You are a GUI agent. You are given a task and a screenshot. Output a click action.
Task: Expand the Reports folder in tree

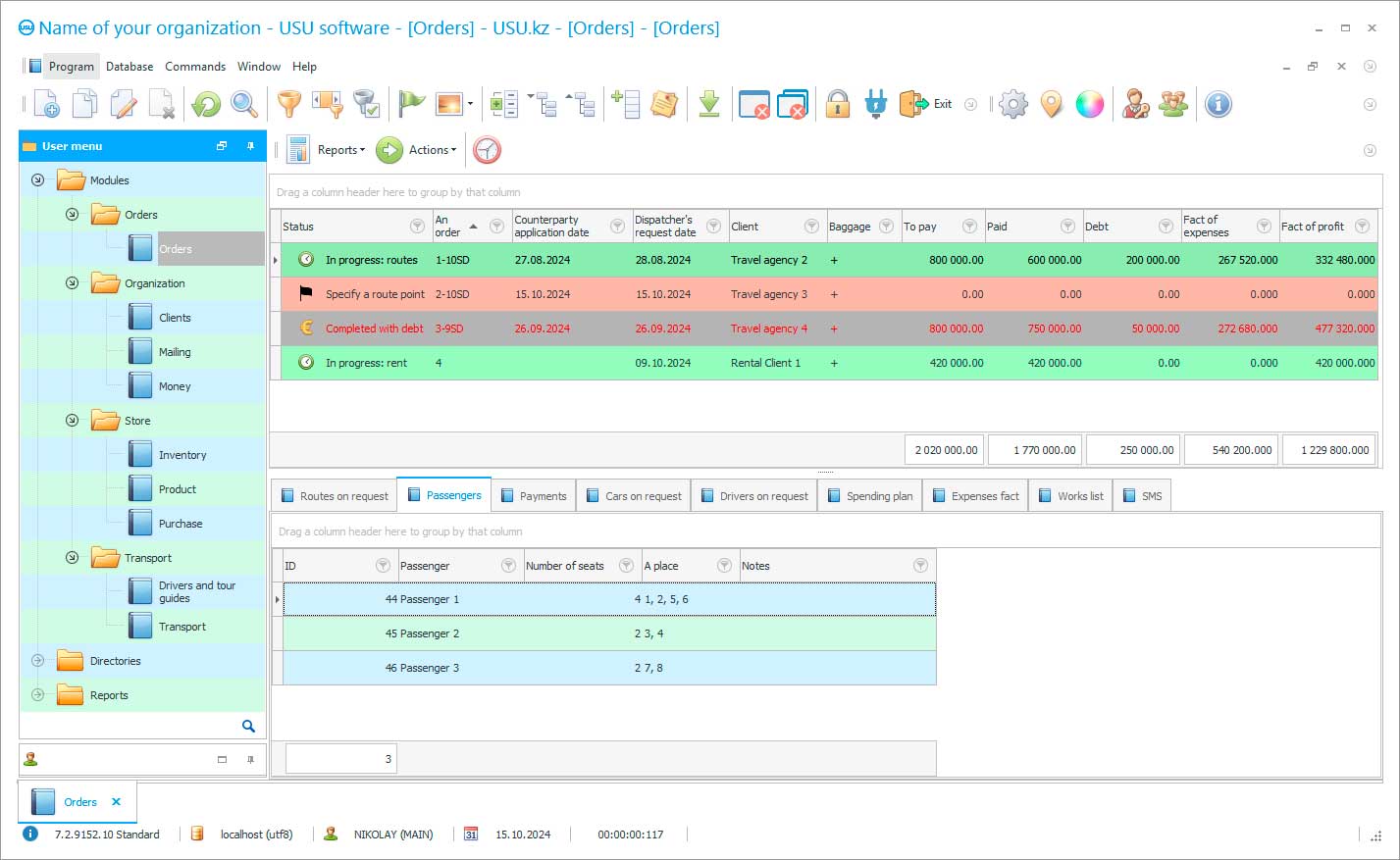37,695
